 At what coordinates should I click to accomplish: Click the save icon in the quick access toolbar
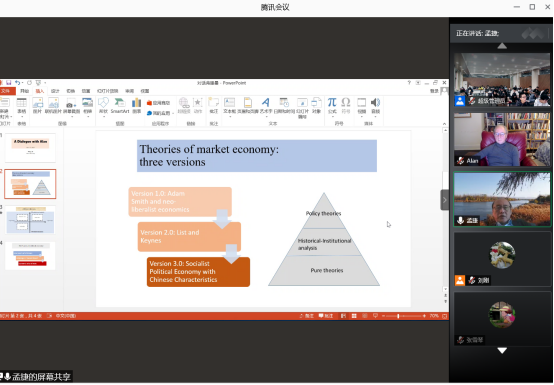point(8,83)
